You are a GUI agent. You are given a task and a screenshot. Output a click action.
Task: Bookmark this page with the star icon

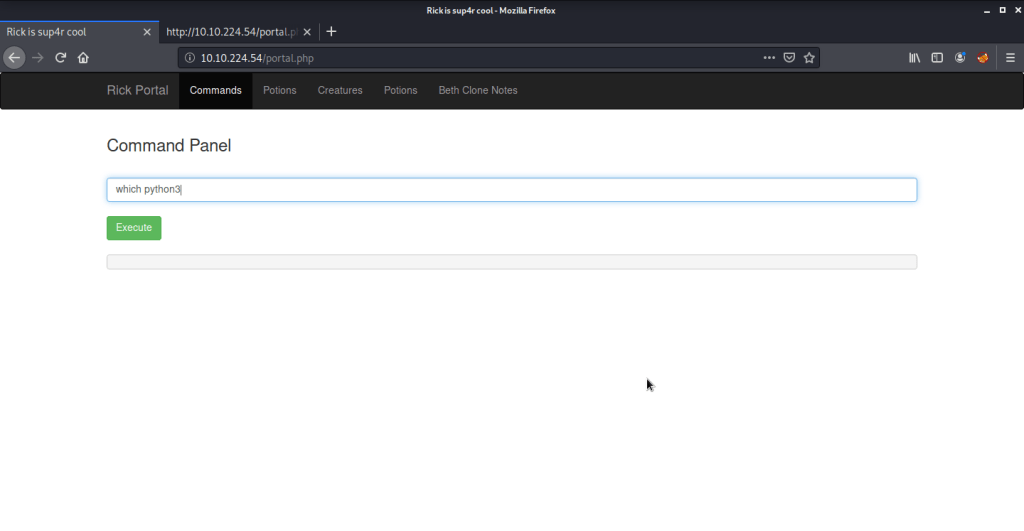tap(809, 58)
